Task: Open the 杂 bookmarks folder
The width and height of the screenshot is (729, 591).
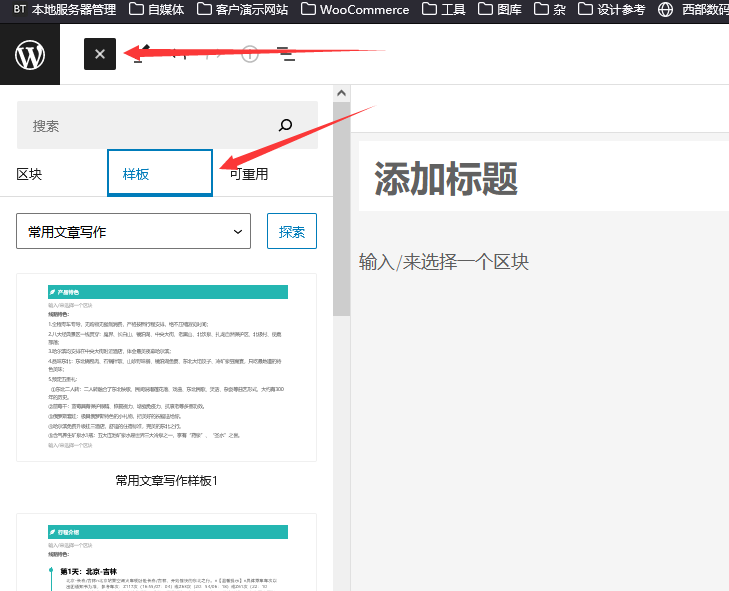Action: click(x=550, y=9)
